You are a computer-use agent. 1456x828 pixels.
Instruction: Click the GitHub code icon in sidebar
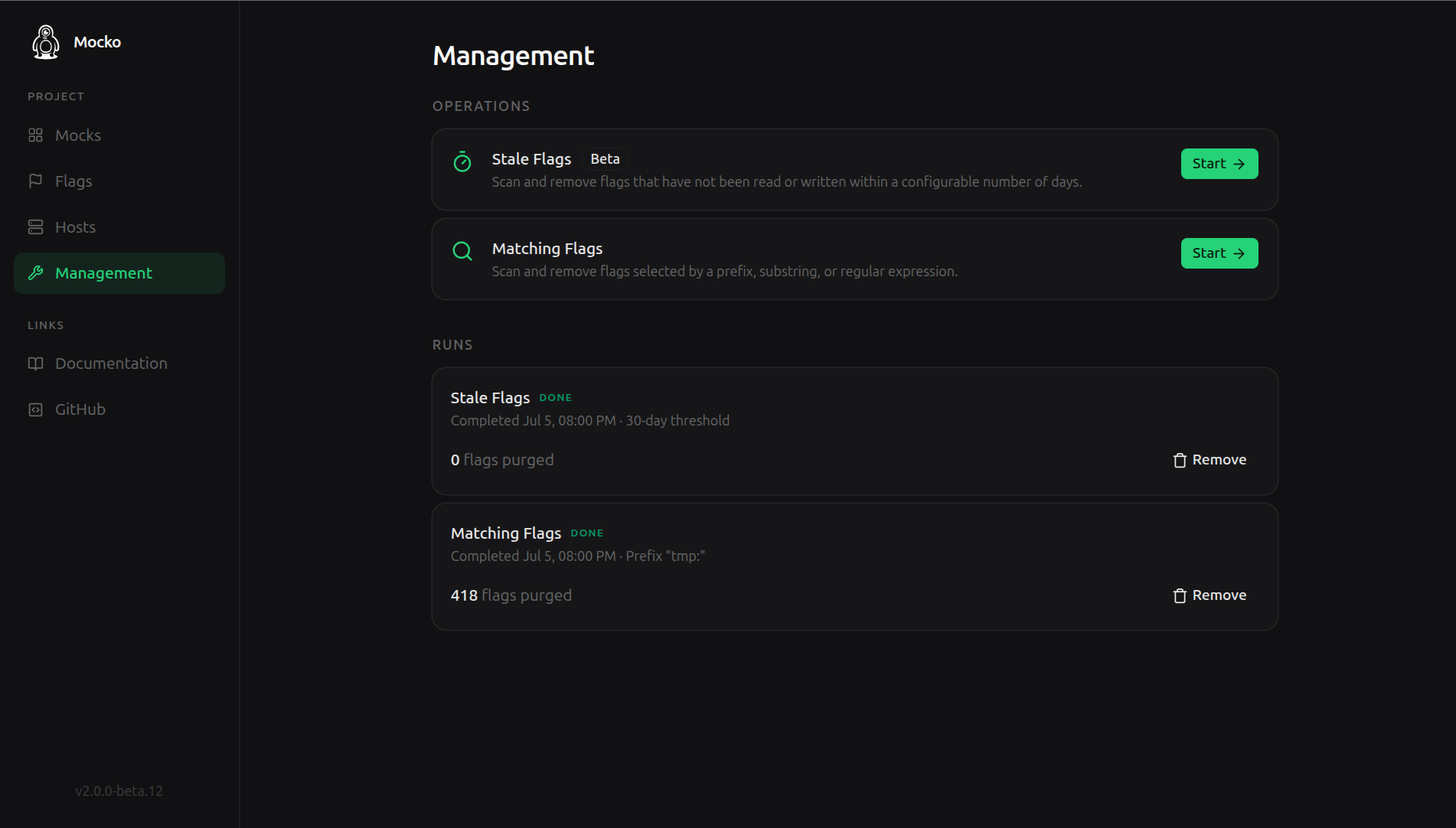tap(35, 409)
